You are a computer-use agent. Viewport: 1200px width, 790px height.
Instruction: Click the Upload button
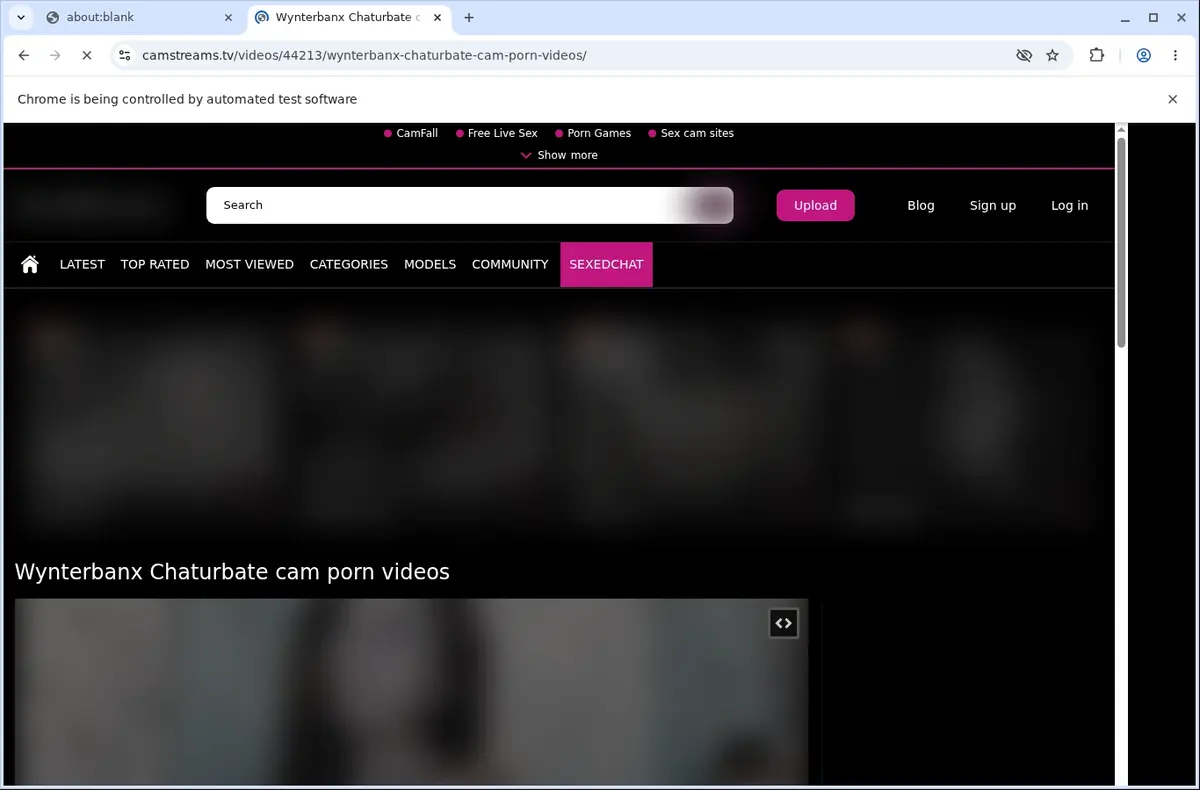(815, 205)
